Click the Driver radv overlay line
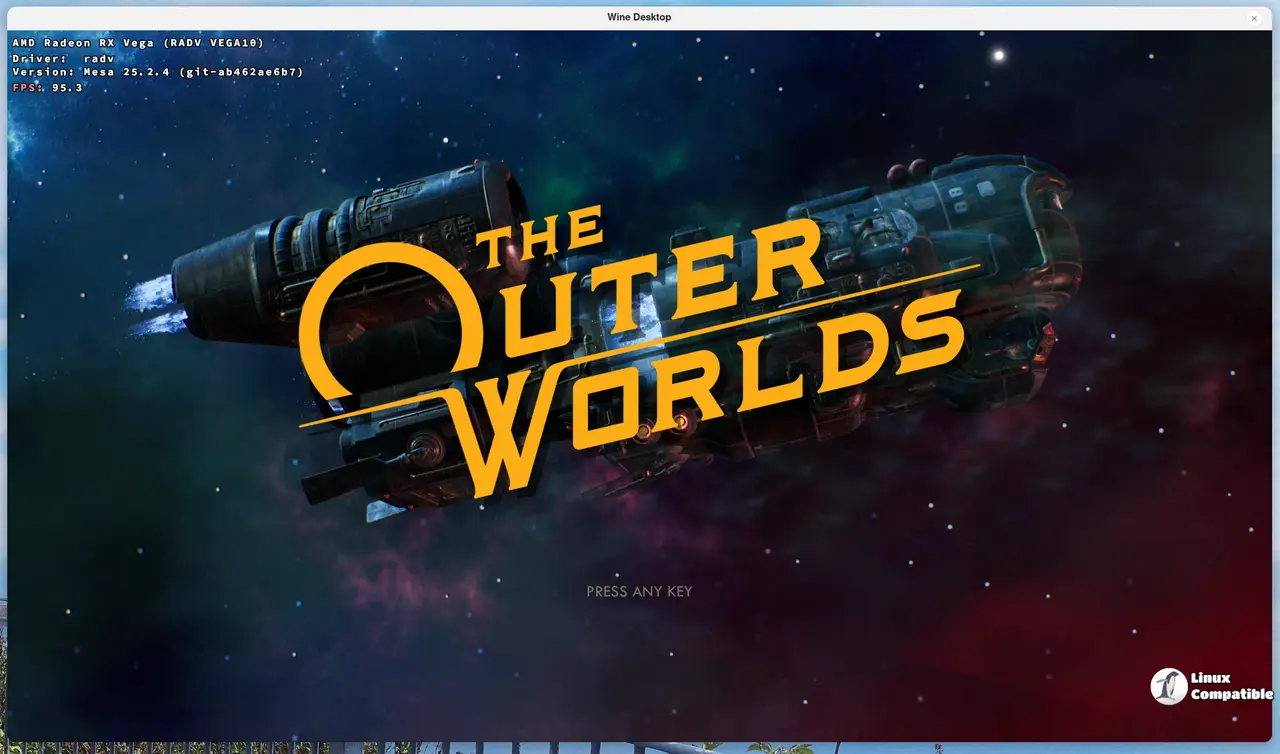Viewport: 1280px width, 754px height. click(x=63, y=58)
